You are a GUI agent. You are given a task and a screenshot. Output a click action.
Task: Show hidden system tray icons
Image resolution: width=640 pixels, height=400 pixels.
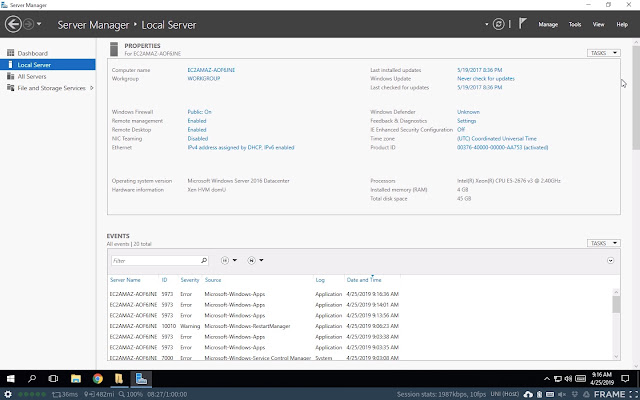pyautogui.click(x=547, y=379)
